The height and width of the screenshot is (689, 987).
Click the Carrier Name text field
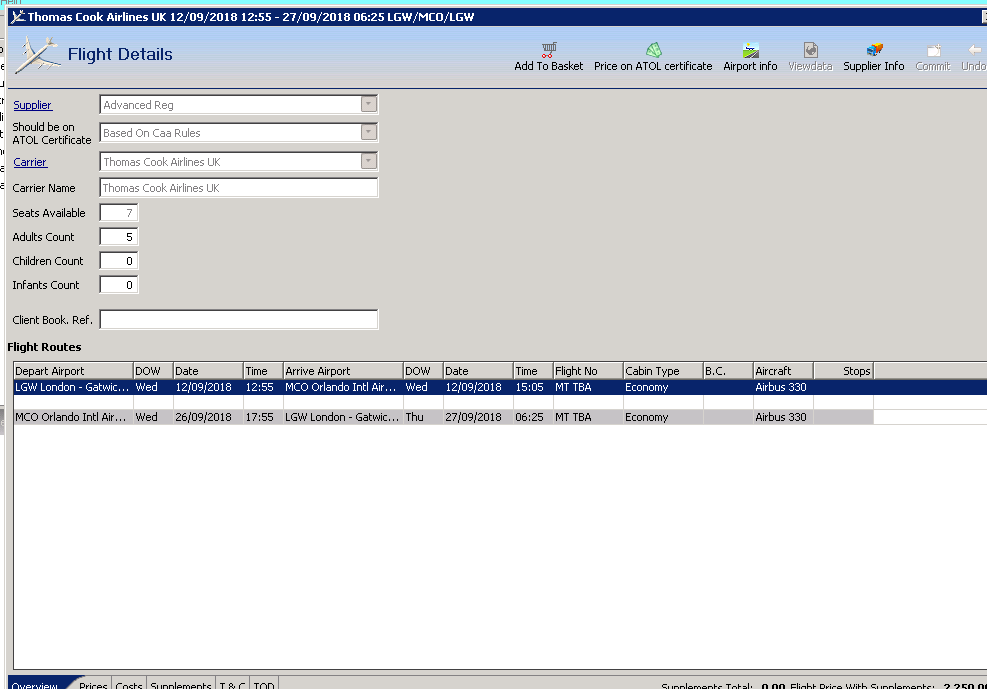[239, 188]
